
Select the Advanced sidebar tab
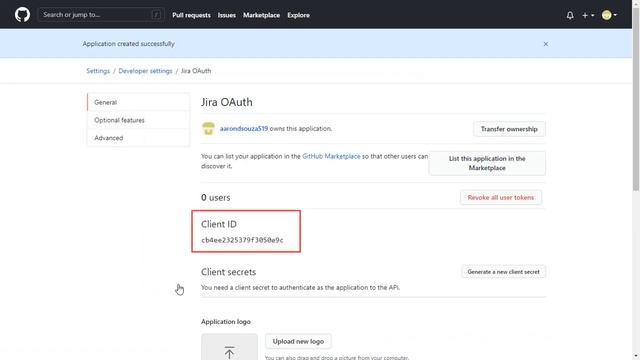pyautogui.click(x=138, y=138)
